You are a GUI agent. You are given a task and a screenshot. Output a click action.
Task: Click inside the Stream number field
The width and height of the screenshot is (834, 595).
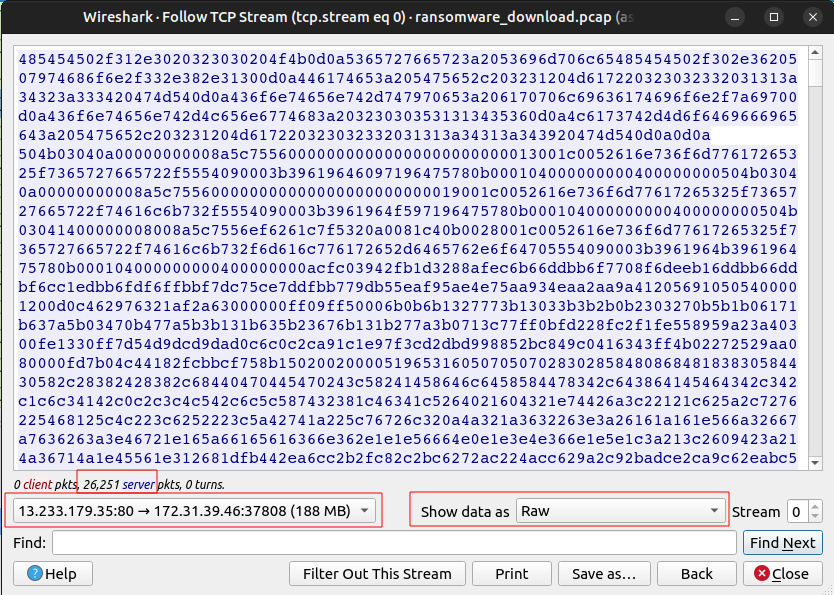pyautogui.click(x=796, y=511)
